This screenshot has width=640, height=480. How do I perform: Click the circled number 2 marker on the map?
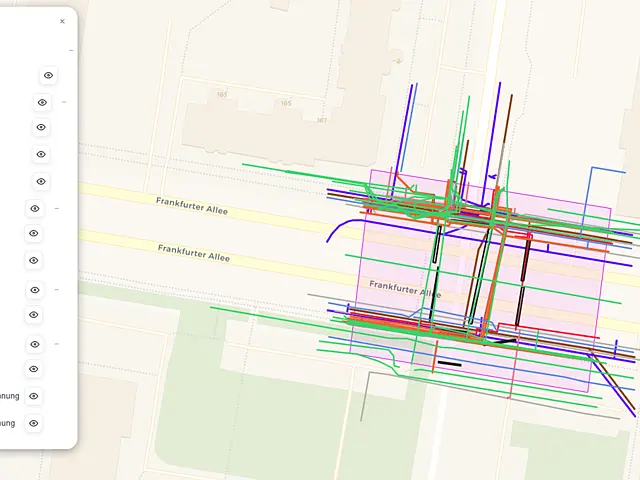pyautogui.click(x=398, y=61)
